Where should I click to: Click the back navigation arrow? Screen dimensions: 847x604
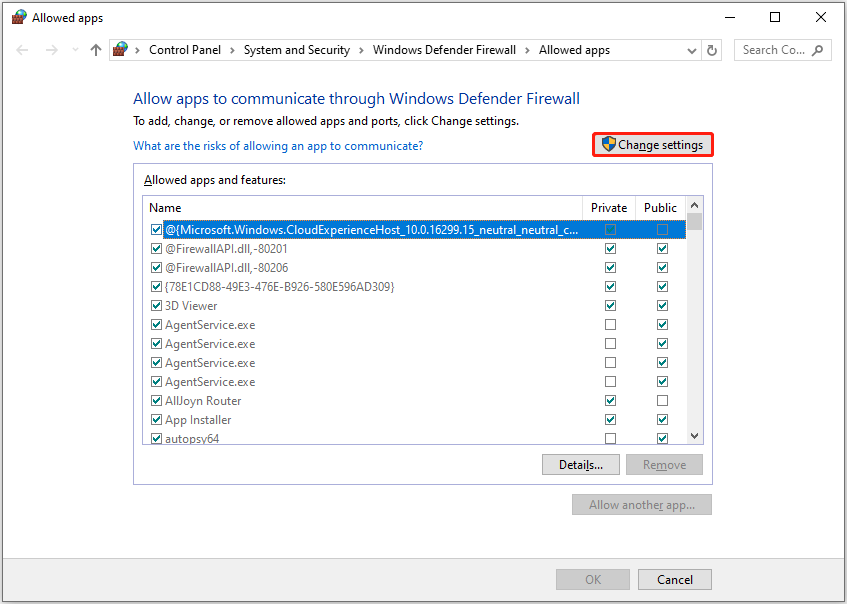22,49
